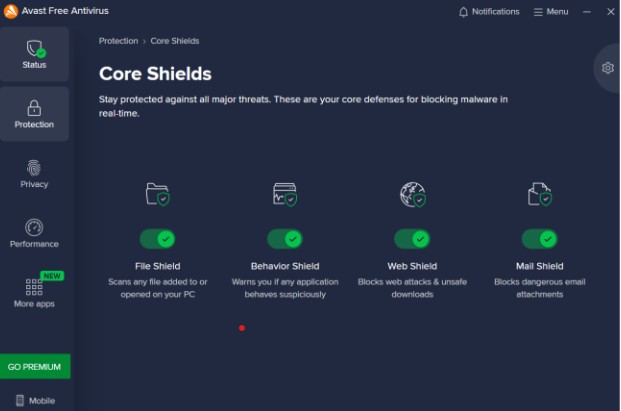Viewport: 621px width, 411px height.
Task: Click the Web Shield globe icon
Action: (413, 194)
